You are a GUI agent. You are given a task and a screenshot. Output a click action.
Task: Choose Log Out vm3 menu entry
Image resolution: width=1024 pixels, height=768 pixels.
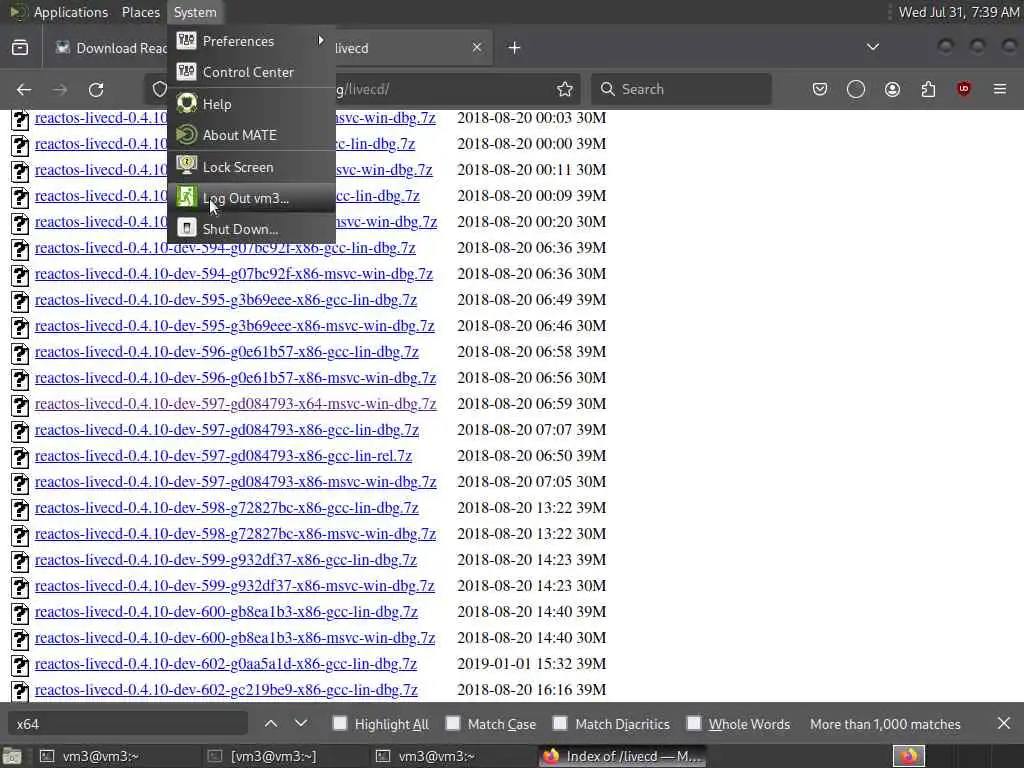pos(251,198)
